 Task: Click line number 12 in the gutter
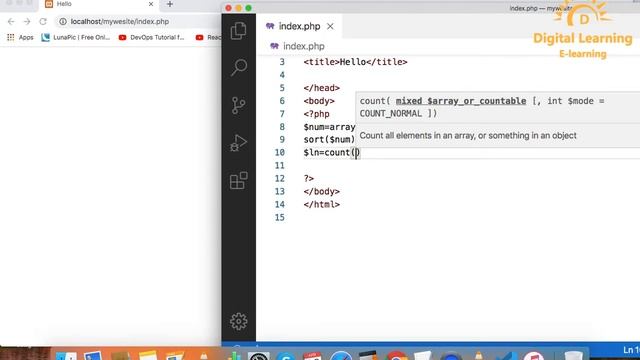(x=280, y=178)
